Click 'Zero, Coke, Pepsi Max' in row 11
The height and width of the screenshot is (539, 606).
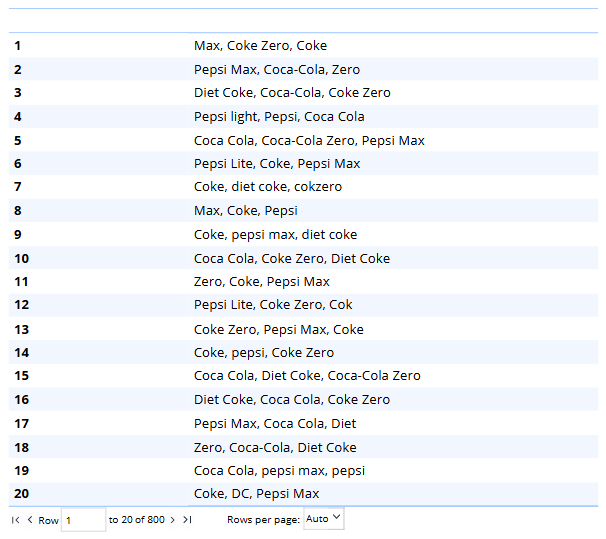coord(261,282)
